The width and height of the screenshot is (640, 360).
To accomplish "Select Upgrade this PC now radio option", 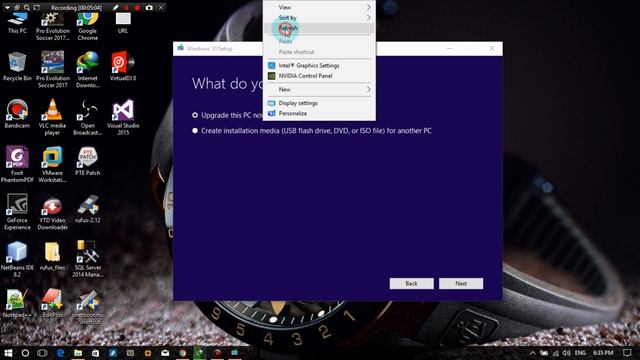I will click(x=195, y=116).
